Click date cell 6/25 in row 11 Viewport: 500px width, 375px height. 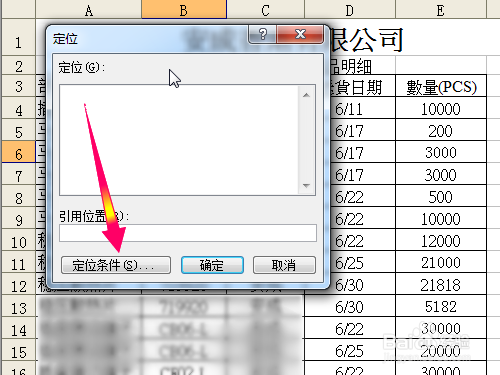[363, 262]
